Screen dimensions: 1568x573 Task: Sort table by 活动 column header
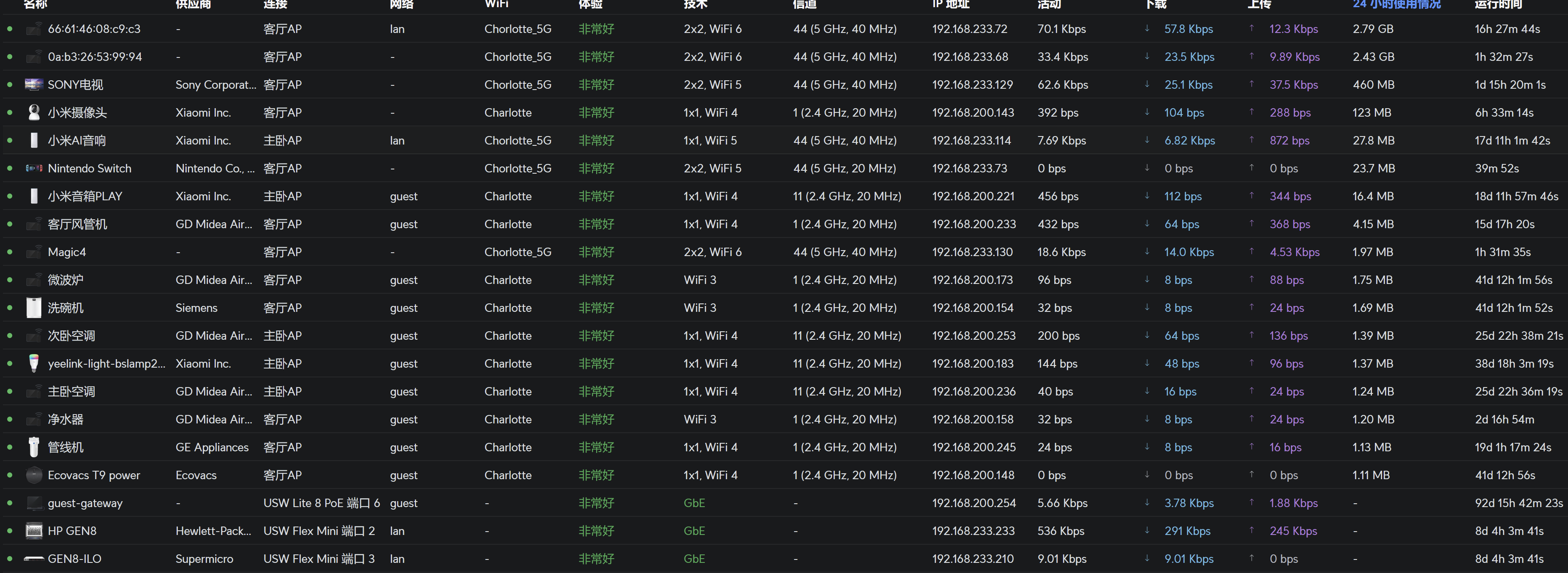tap(1049, 4)
